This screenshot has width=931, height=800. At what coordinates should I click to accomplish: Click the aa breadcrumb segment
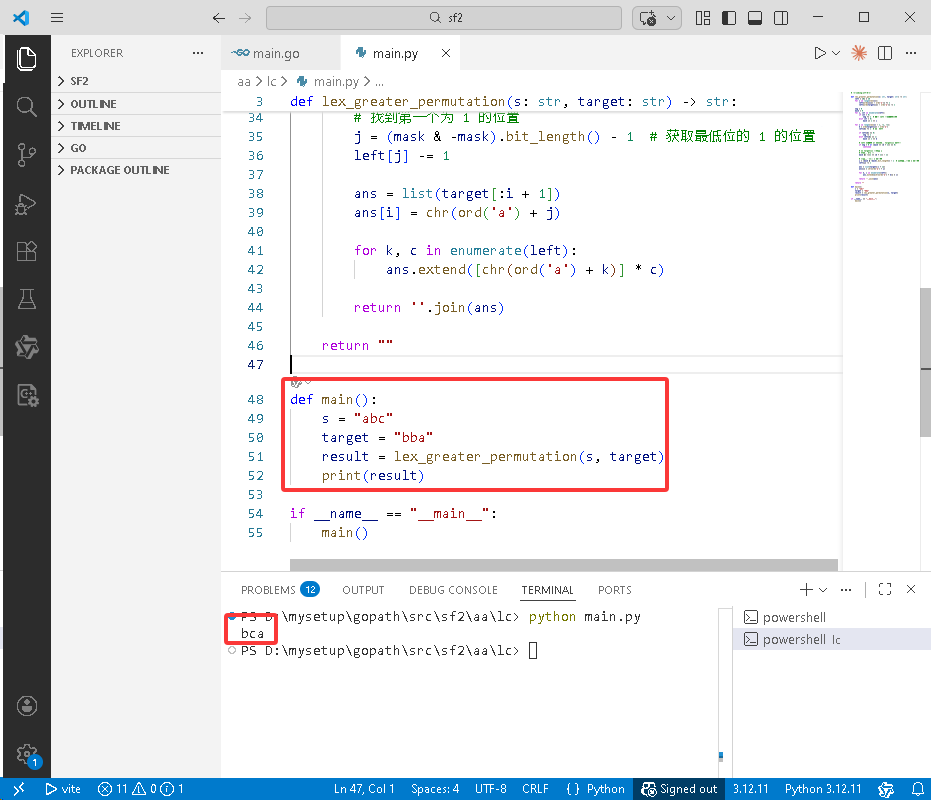pos(243,81)
